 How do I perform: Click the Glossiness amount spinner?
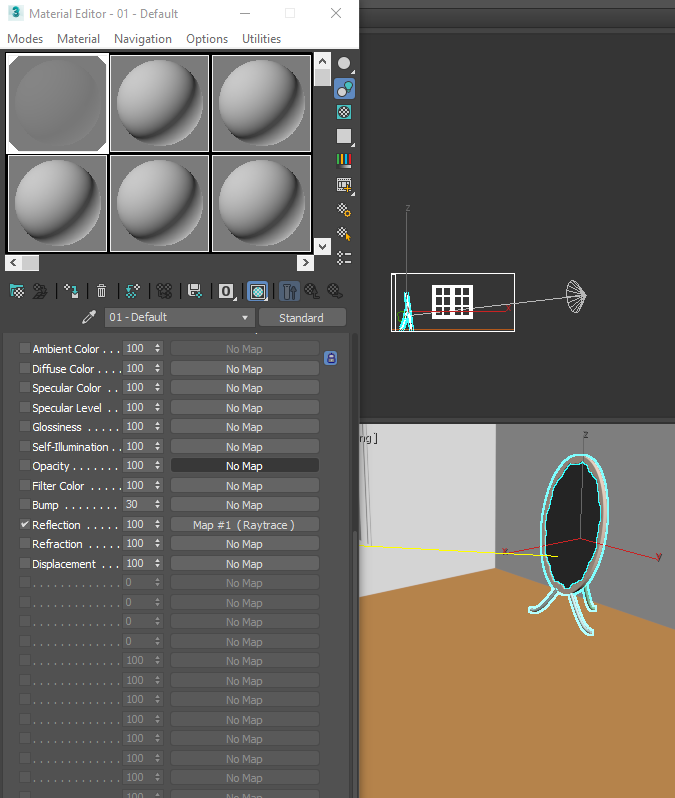157,426
